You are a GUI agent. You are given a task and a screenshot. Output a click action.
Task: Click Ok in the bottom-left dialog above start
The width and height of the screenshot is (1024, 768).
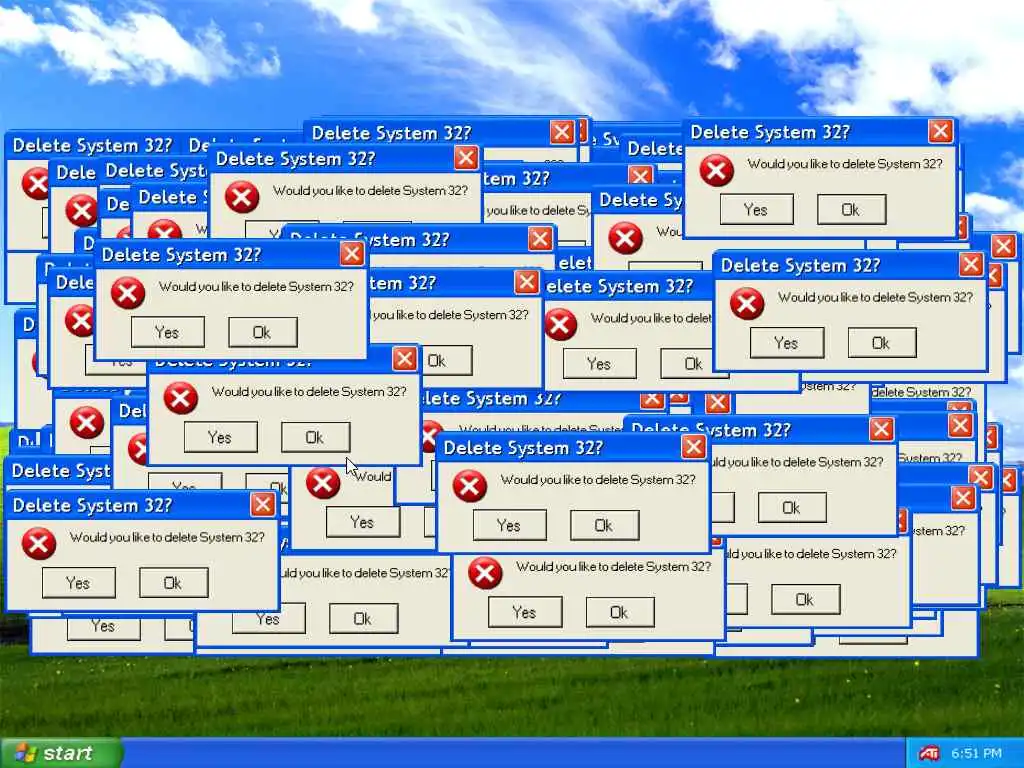[x=173, y=583]
